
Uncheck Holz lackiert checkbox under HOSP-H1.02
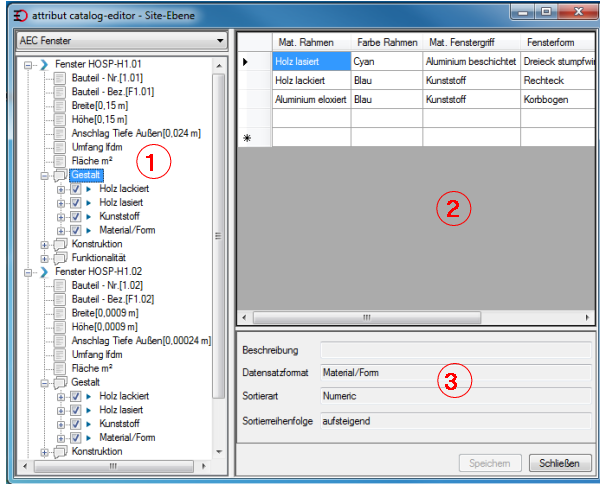click(75, 396)
